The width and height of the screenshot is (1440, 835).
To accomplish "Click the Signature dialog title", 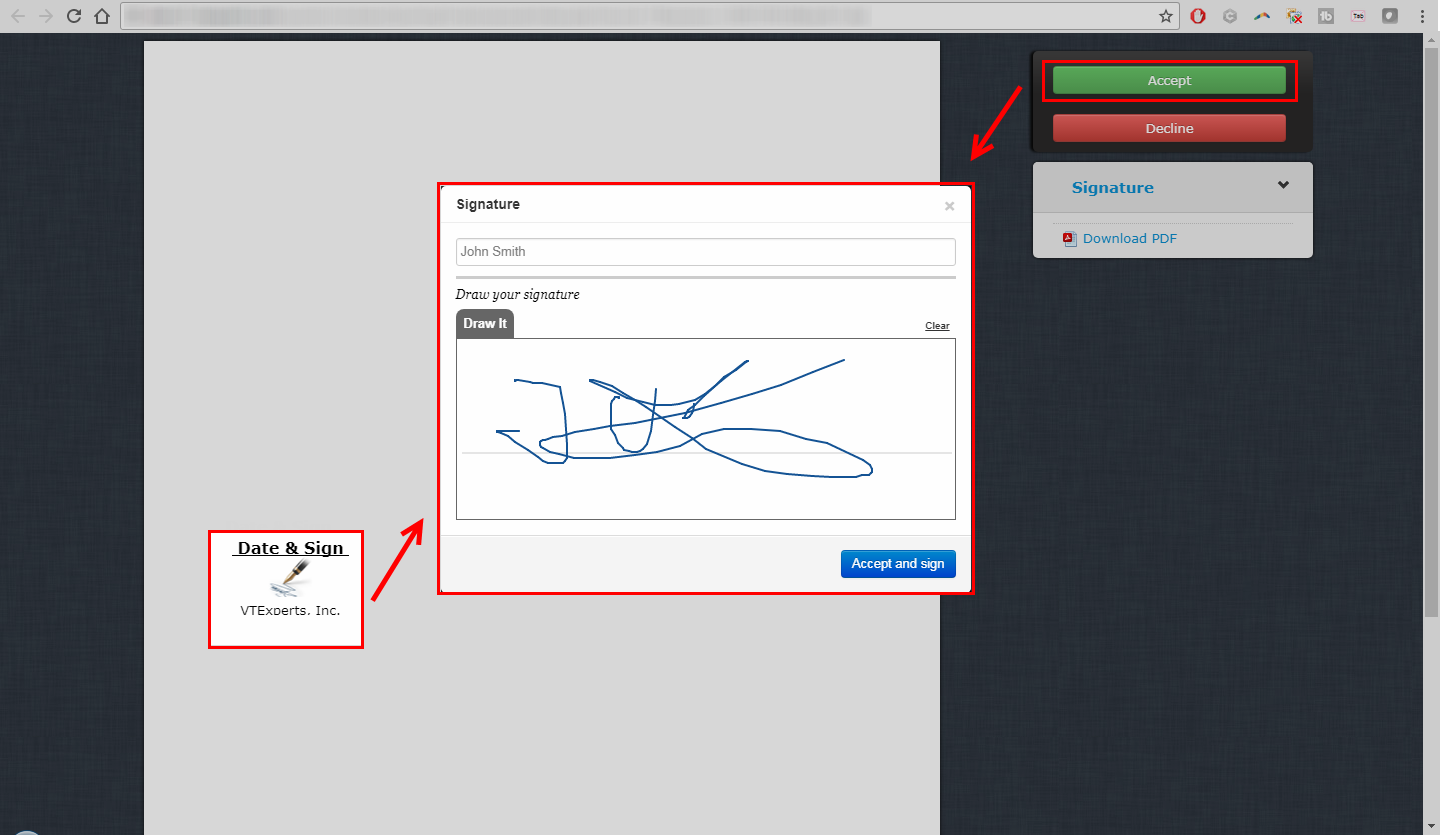I will coord(488,204).
